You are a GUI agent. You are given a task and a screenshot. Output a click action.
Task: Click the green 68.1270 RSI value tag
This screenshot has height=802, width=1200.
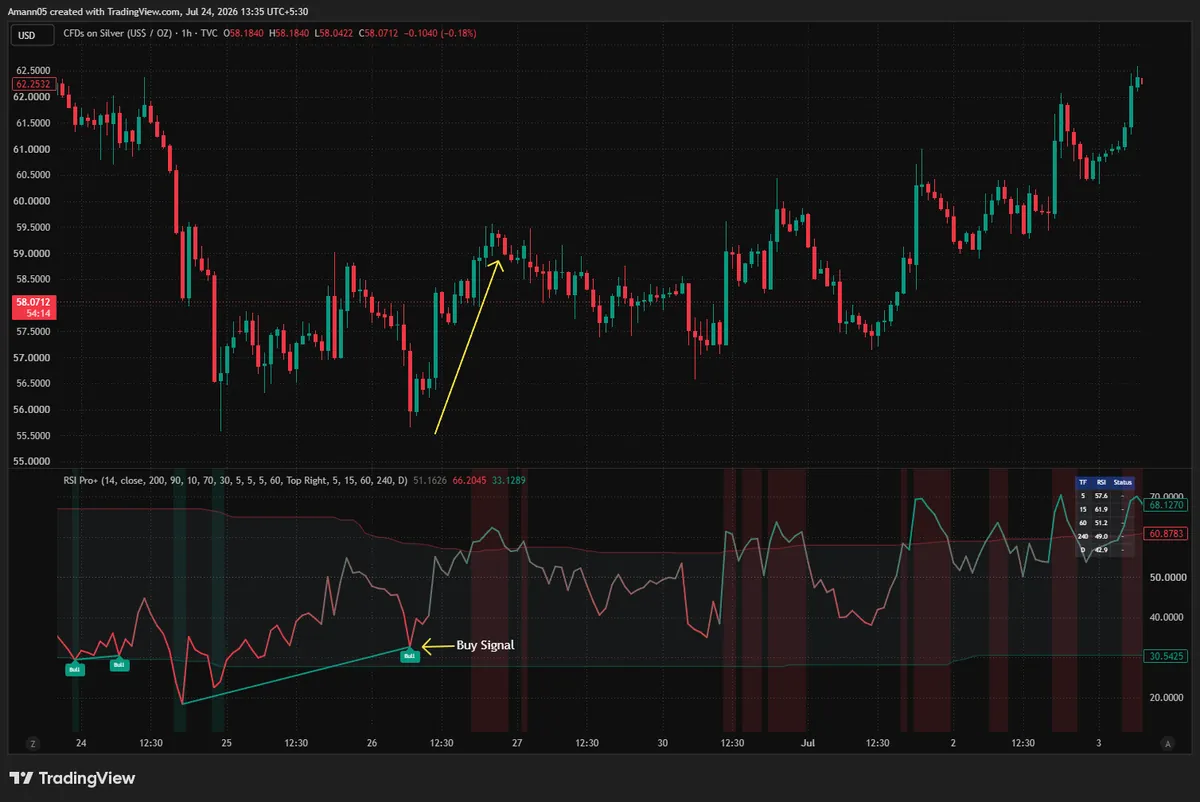click(1166, 506)
